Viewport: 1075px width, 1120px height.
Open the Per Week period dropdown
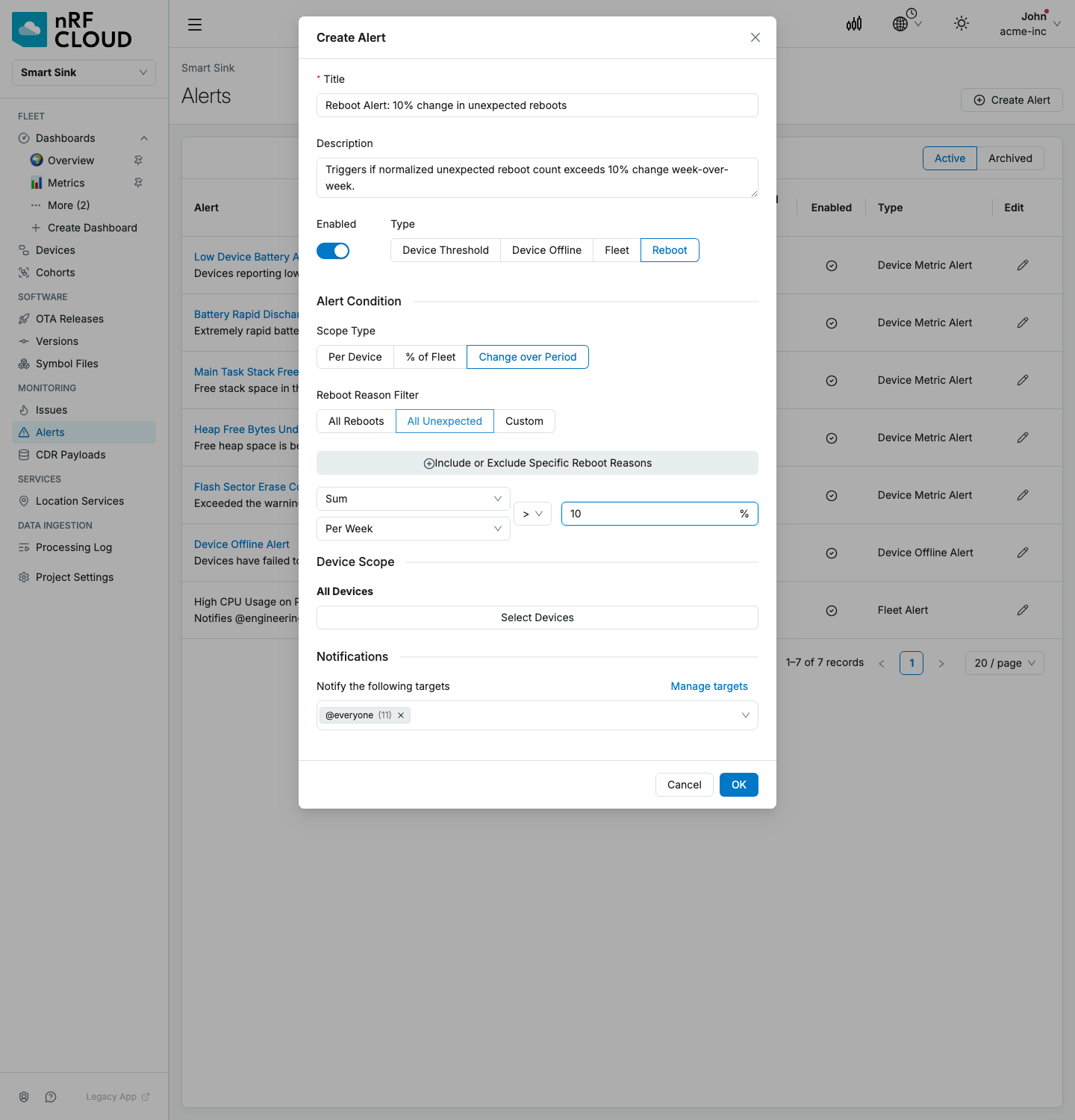(x=414, y=529)
